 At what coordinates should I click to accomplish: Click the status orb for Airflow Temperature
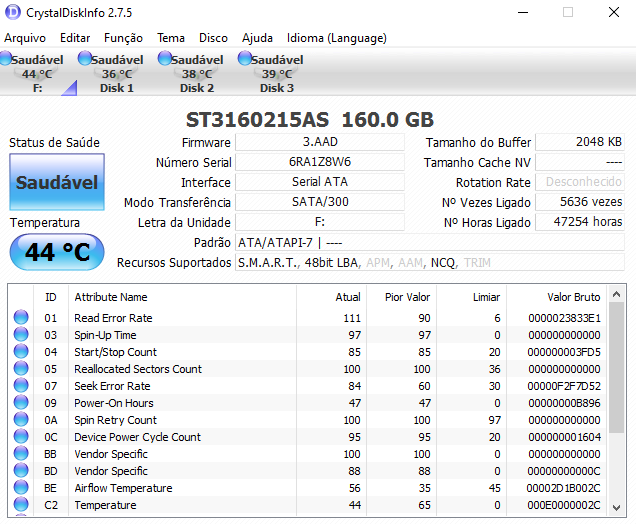21,488
